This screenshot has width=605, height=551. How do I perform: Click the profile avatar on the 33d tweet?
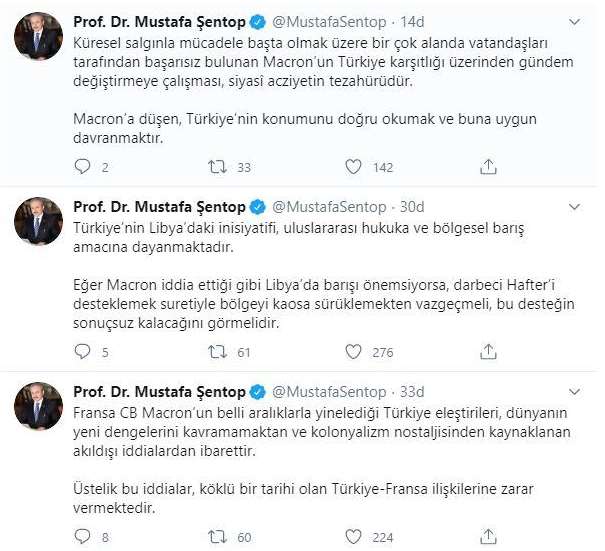coord(39,408)
